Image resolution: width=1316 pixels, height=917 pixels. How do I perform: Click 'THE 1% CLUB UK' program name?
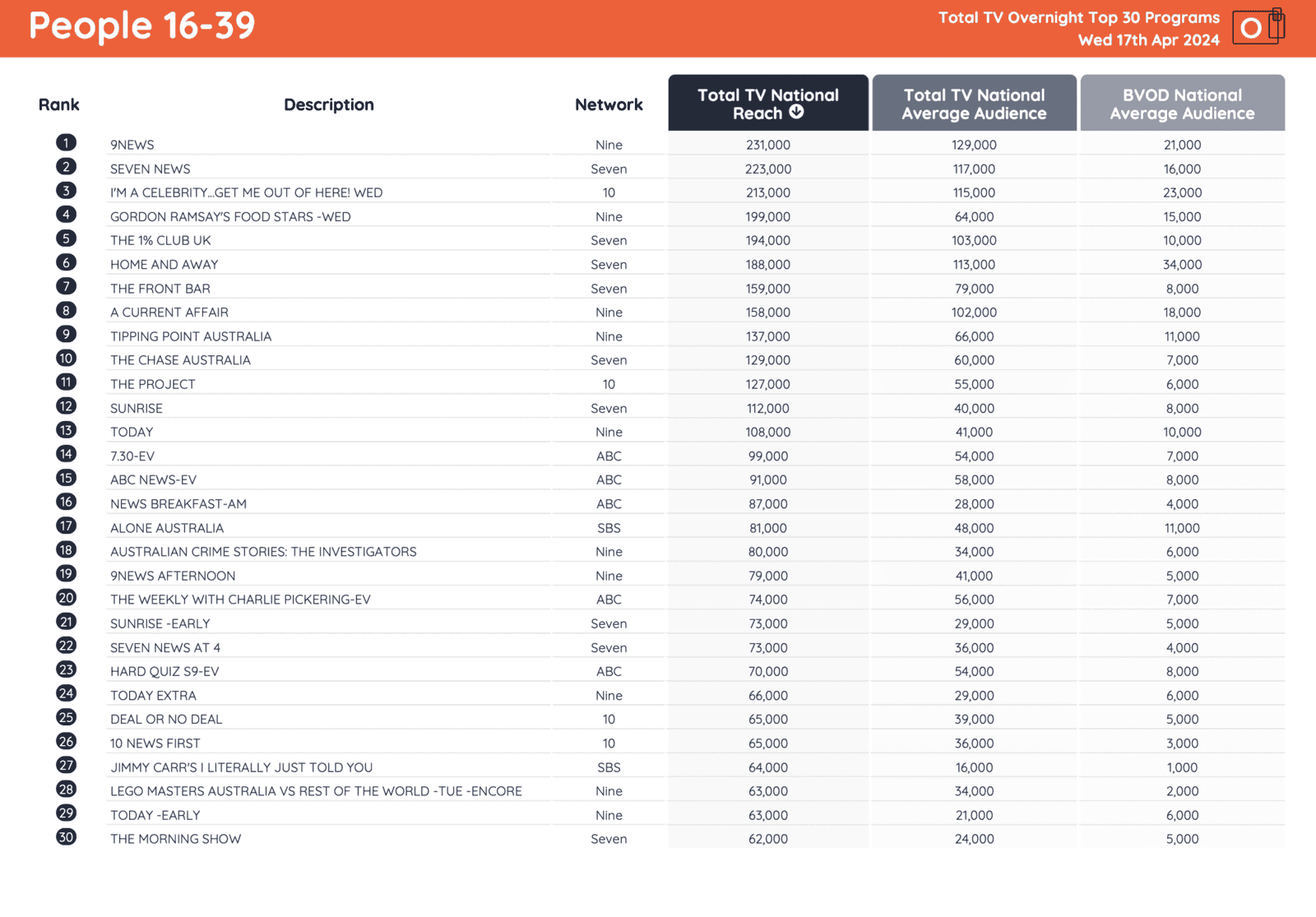point(160,240)
